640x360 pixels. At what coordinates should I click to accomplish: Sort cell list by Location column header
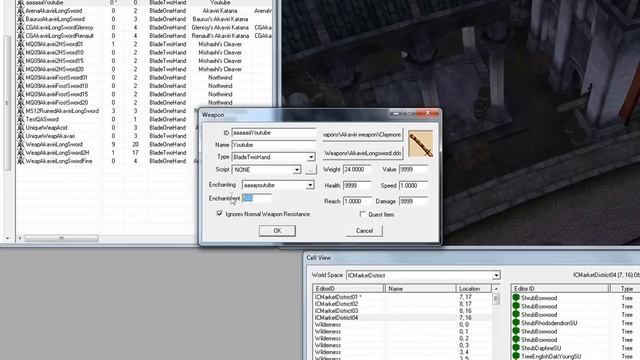coord(474,289)
